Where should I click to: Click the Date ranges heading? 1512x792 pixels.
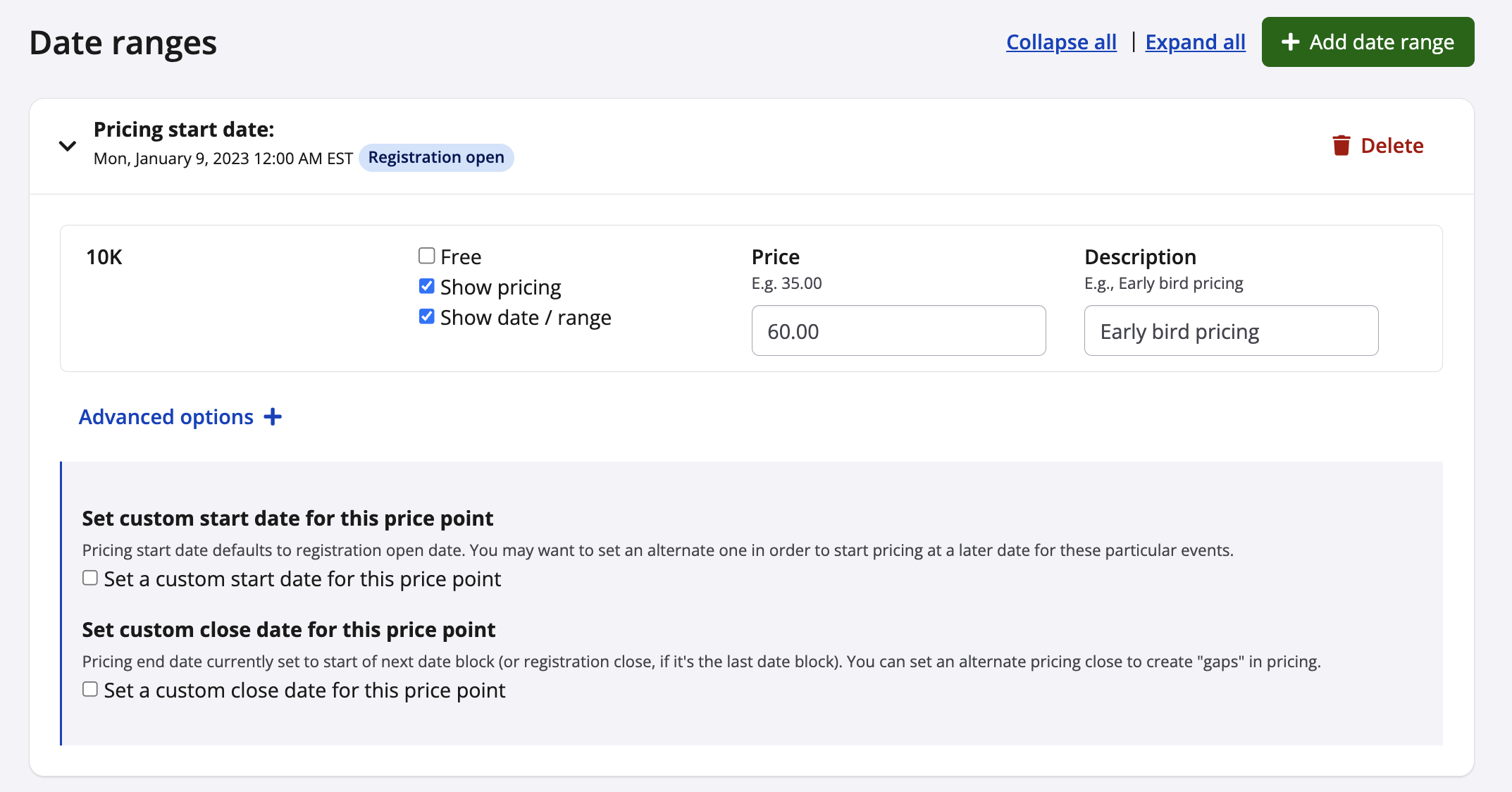tap(123, 43)
